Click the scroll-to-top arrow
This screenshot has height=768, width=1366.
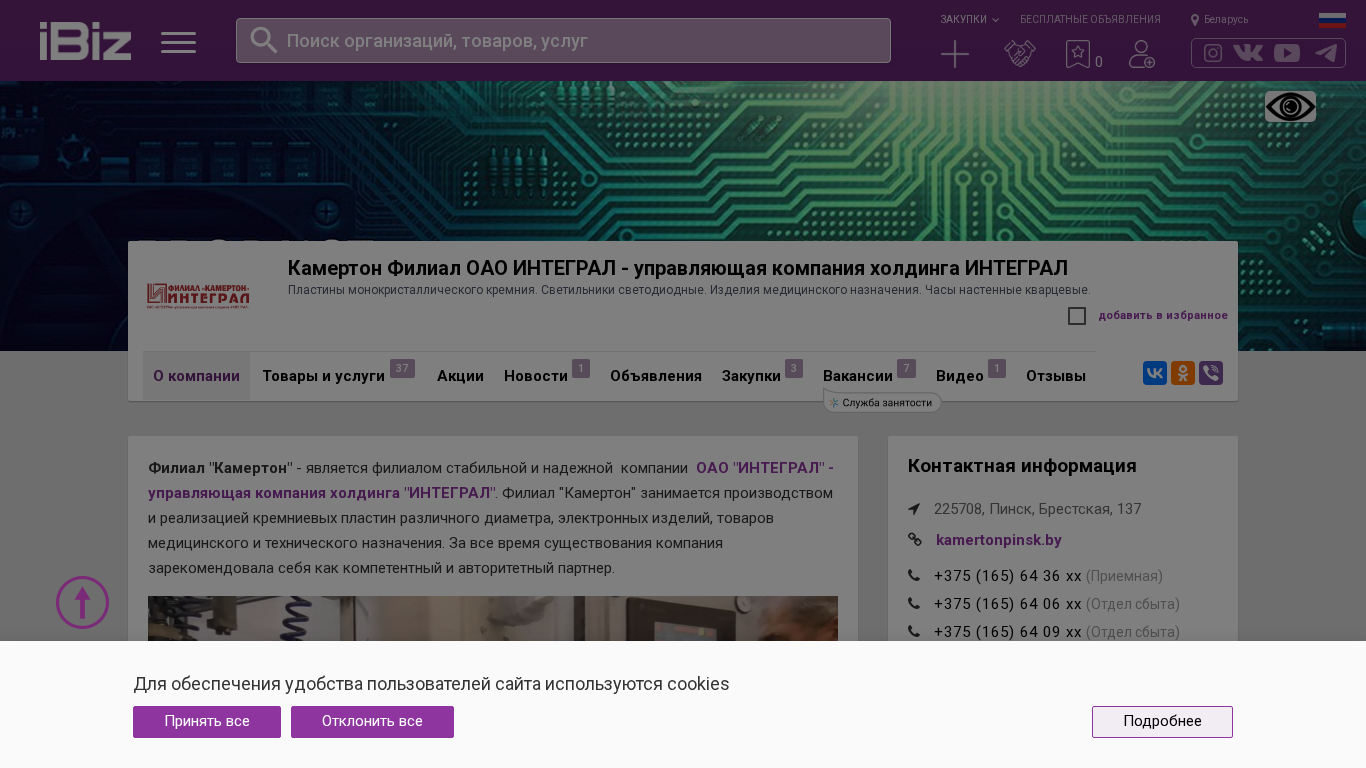[82, 602]
